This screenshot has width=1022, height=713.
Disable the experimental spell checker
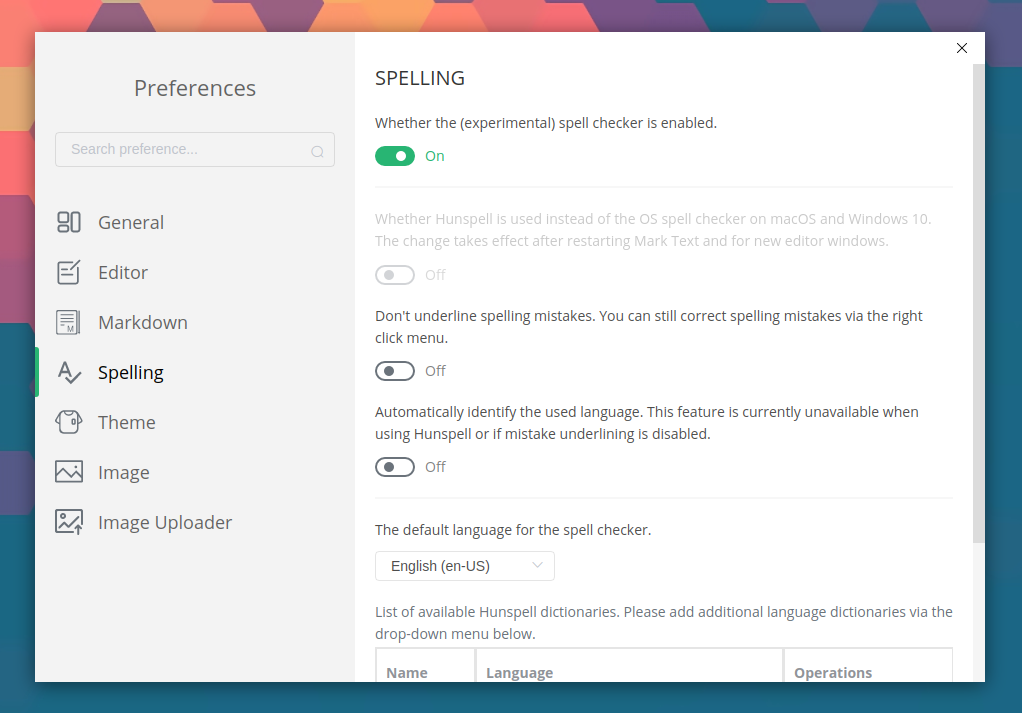click(395, 156)
